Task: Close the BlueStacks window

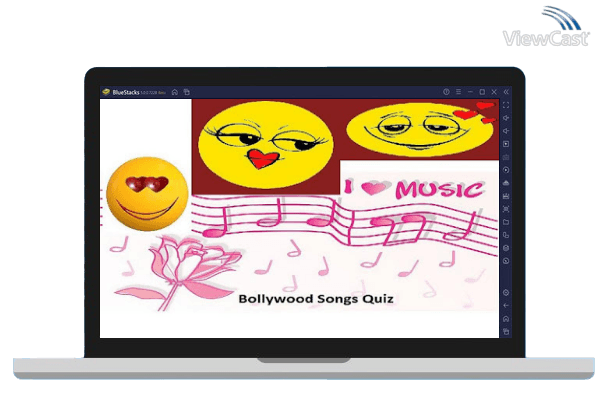Action: 494,92
